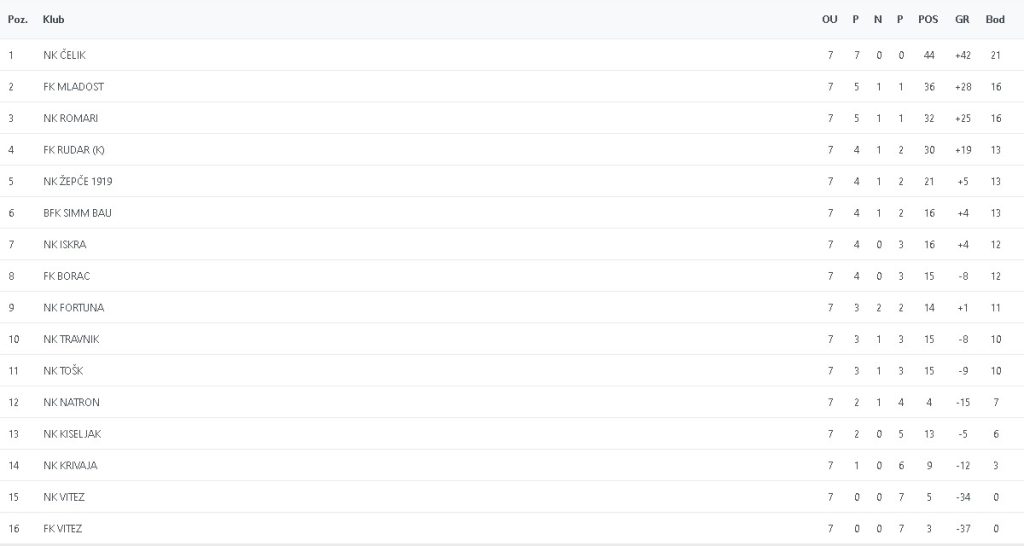The image size is (1024, 546).
Task: Sort by the Klub column header
Action: [53, 20]
